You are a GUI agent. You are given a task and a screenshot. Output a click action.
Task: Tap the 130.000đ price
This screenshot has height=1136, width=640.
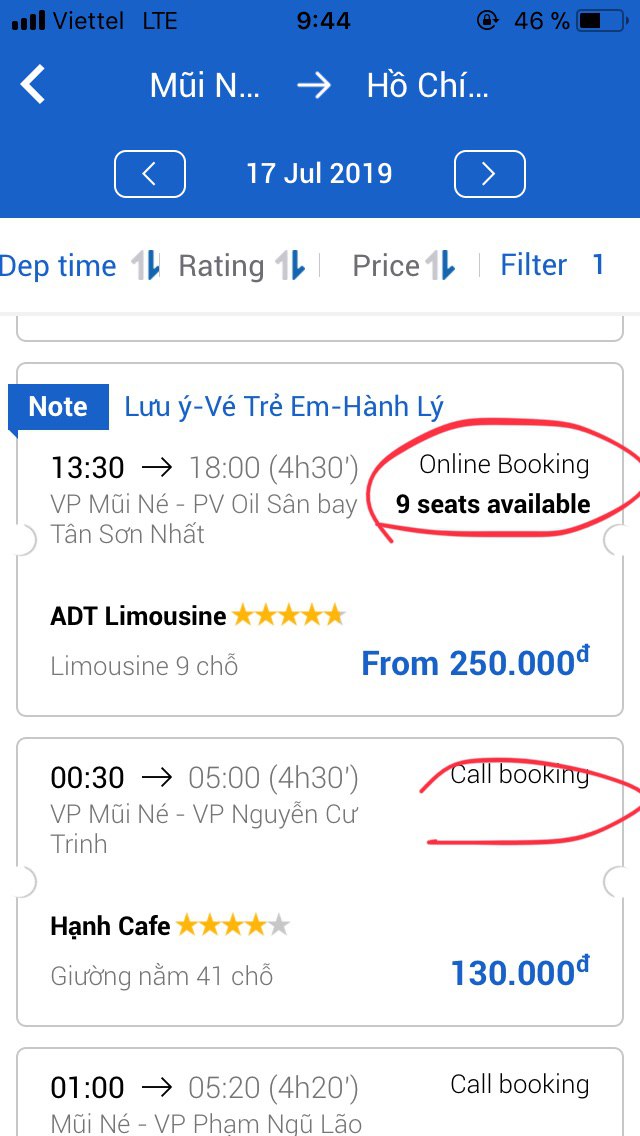click(x=519, y=972)
